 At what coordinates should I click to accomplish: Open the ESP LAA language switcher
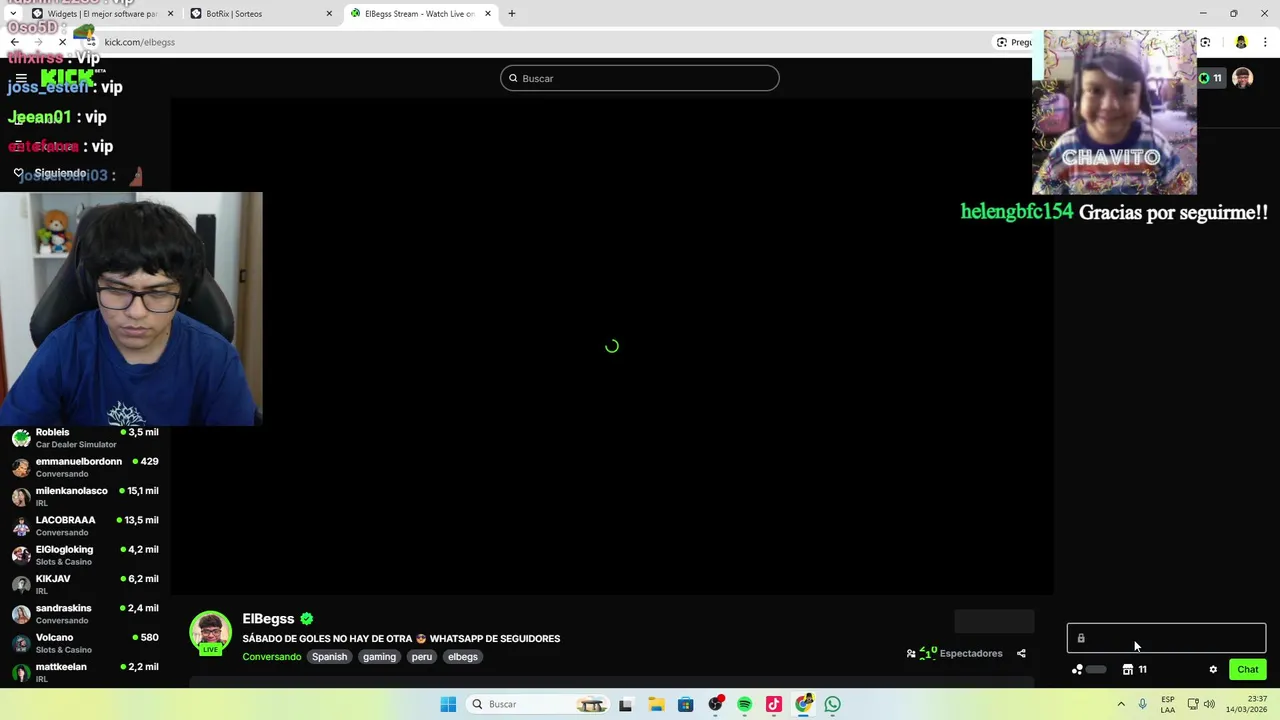(x=1168, y=704)
